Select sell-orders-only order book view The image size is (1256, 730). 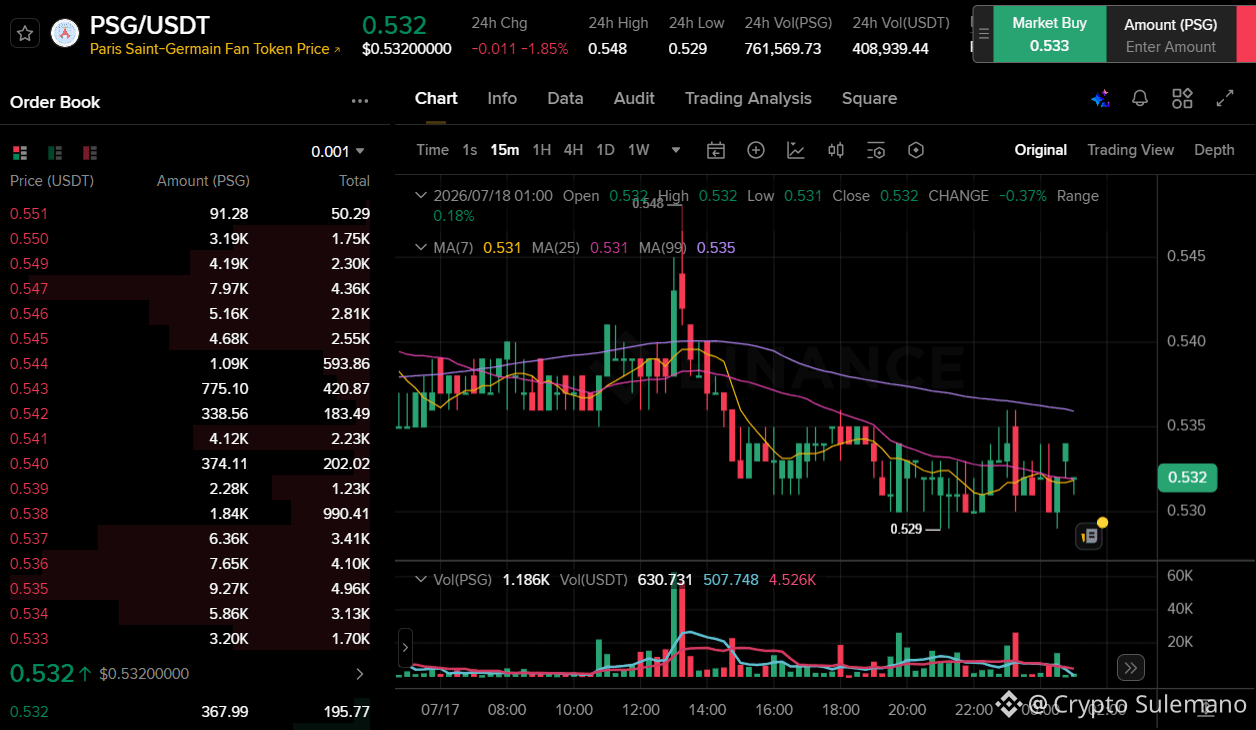click(x=90, y=152)
